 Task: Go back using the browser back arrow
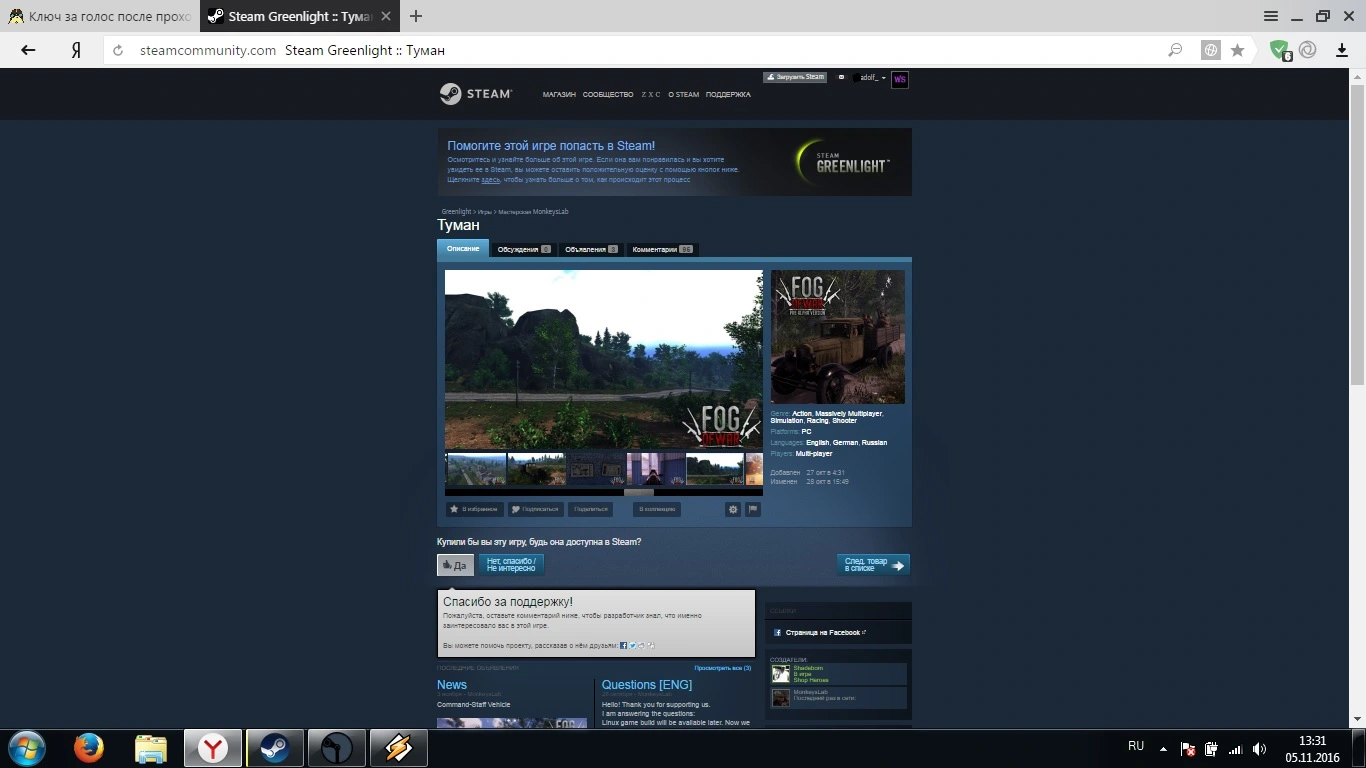tap(28, 50)
